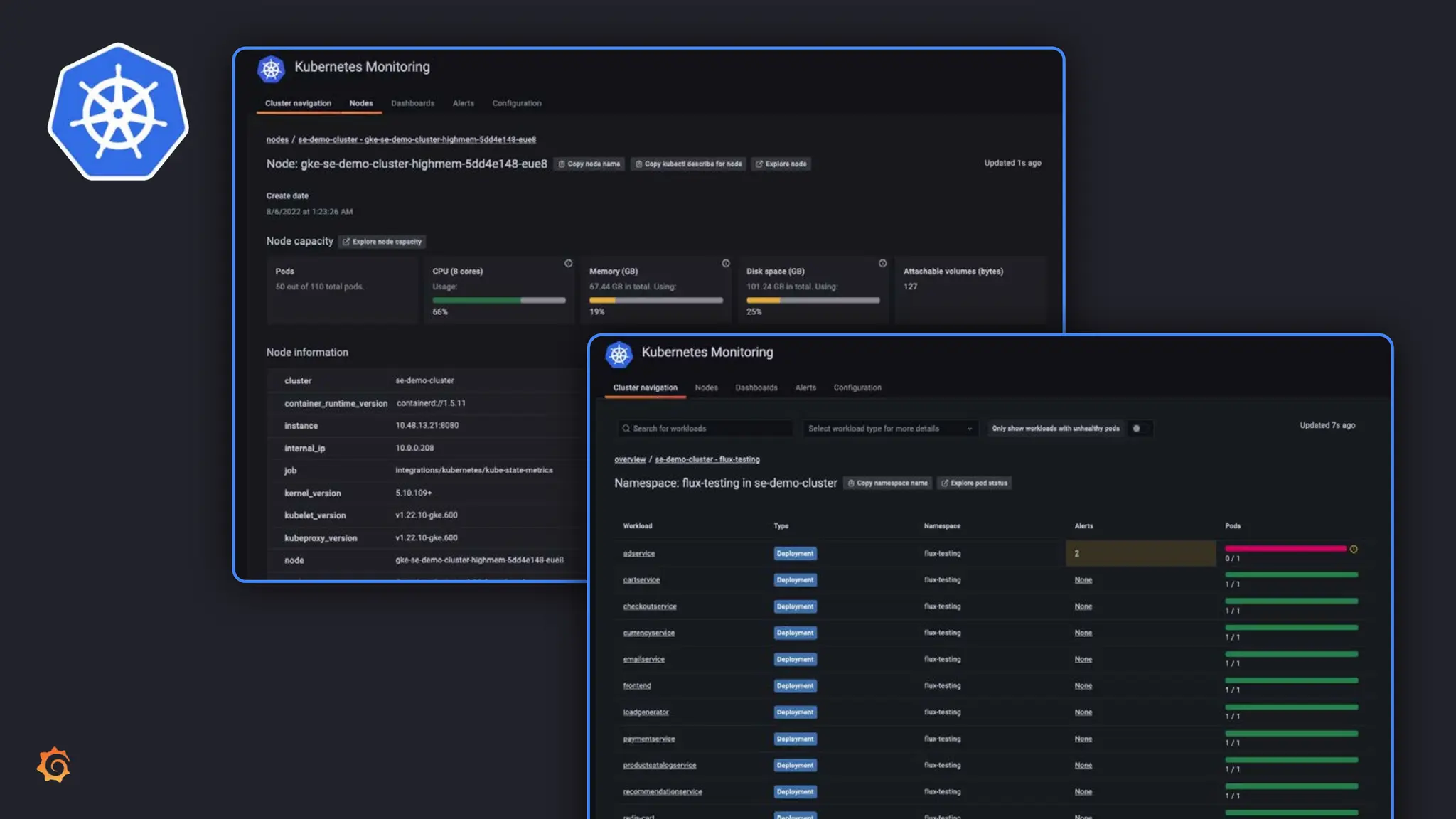Click Explore pod status button
The height and width of the screenshot is (819, 1456).
pyautogui.click(x=974, y=483)
